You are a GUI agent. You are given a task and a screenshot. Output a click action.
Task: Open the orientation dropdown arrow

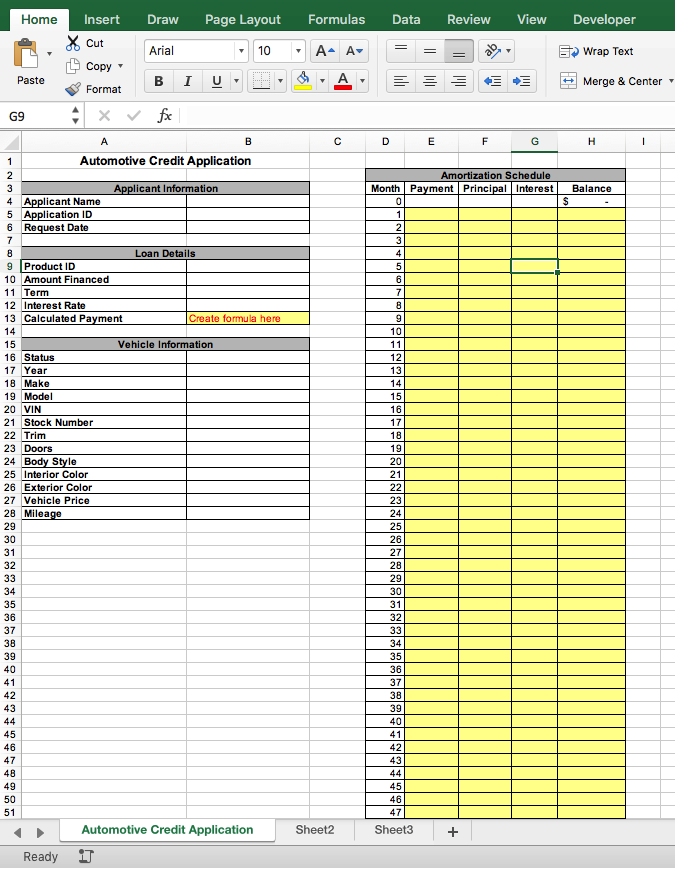coord(508,51)
